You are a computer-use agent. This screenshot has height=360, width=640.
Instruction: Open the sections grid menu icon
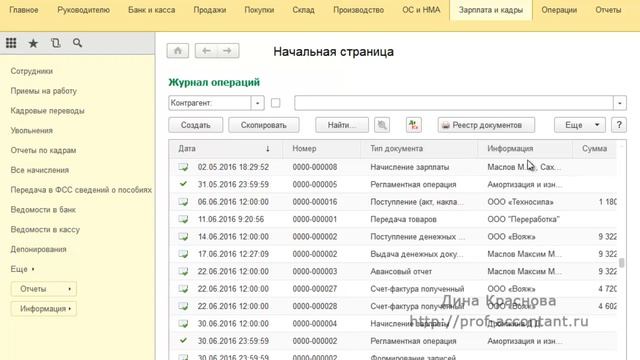click(11, 43)
